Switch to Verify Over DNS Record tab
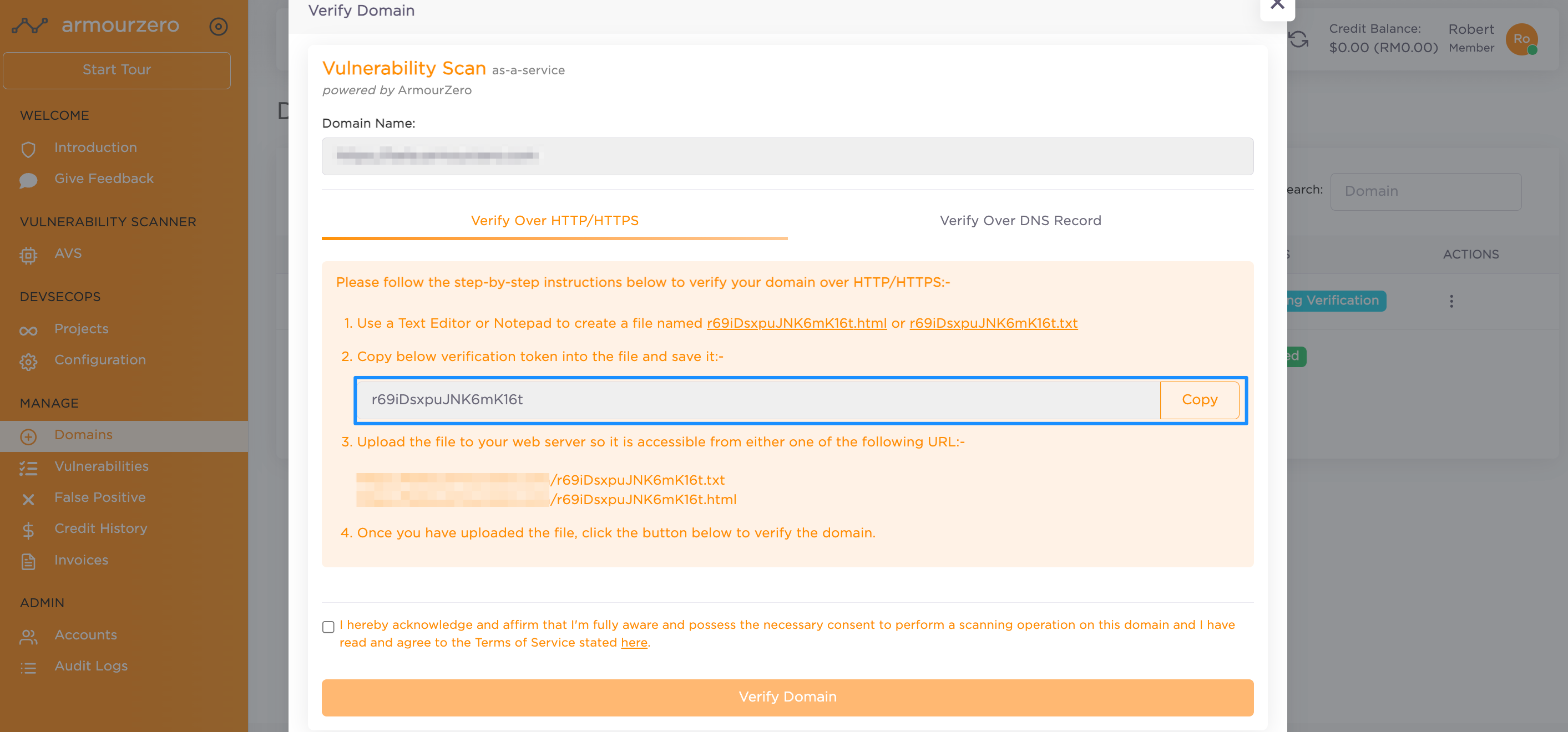This screenshot has height=732, width=1568. 1020,220
